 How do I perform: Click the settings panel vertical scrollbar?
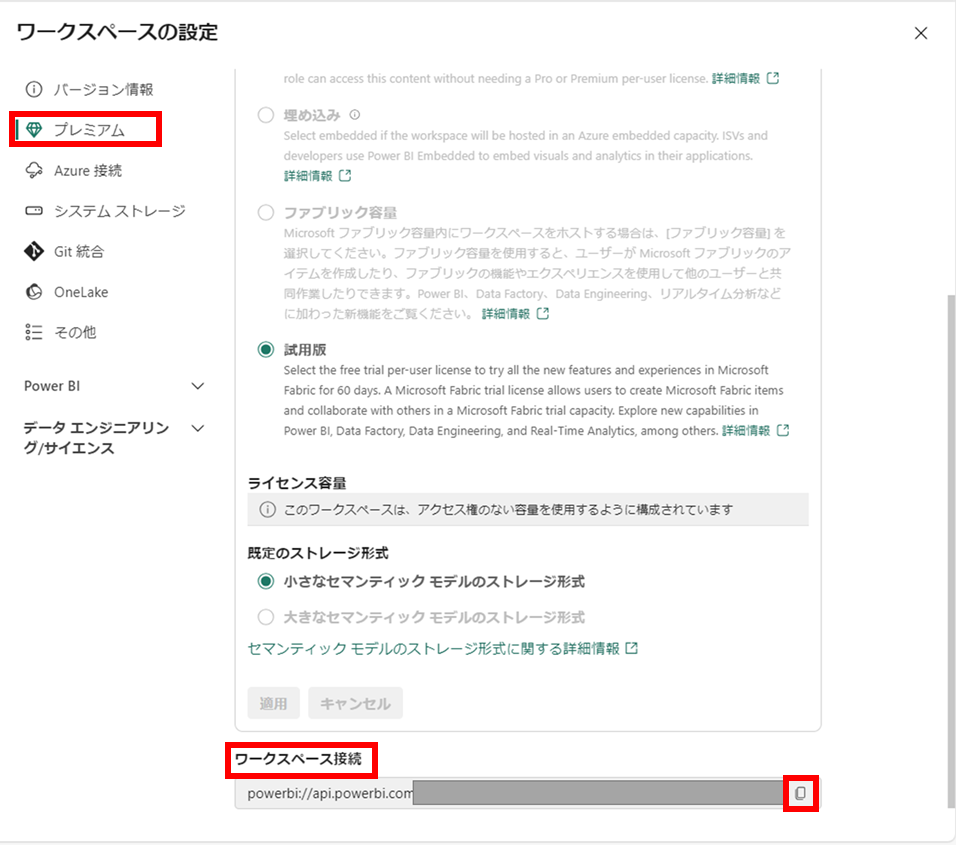951,551
